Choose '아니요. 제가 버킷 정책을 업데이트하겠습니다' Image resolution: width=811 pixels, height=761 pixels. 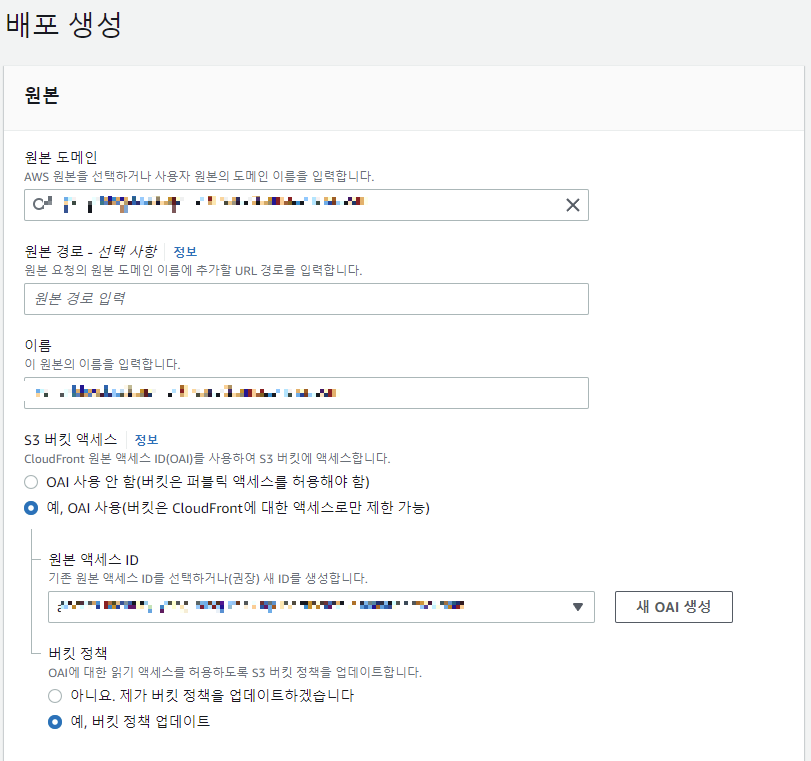[x=55, y=696]
